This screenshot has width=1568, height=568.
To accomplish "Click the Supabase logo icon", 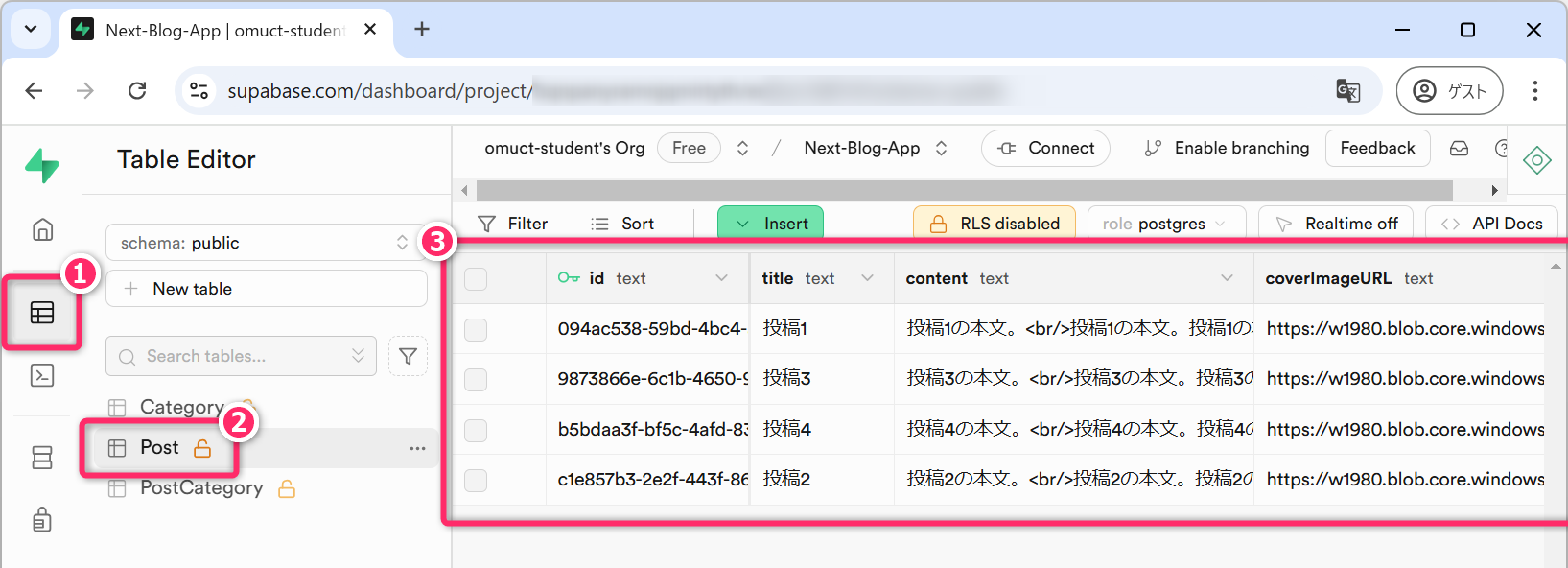I will point(42,165).
